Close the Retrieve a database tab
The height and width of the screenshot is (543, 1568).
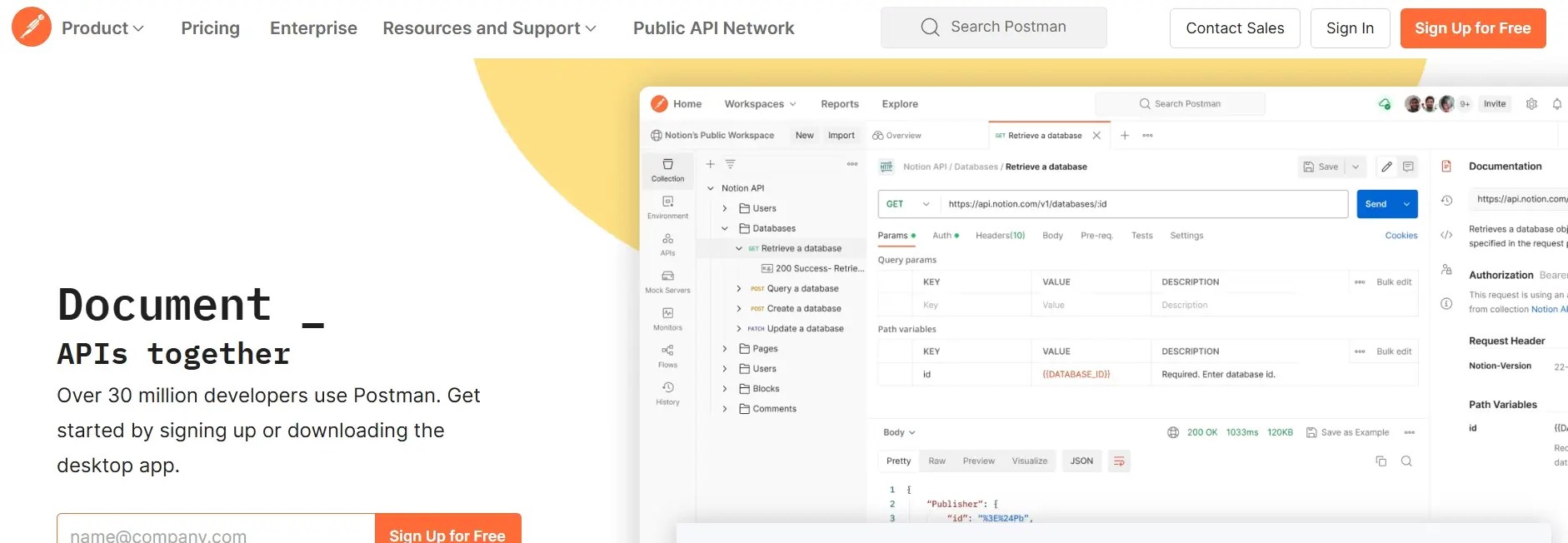[x=1096, y=135]
